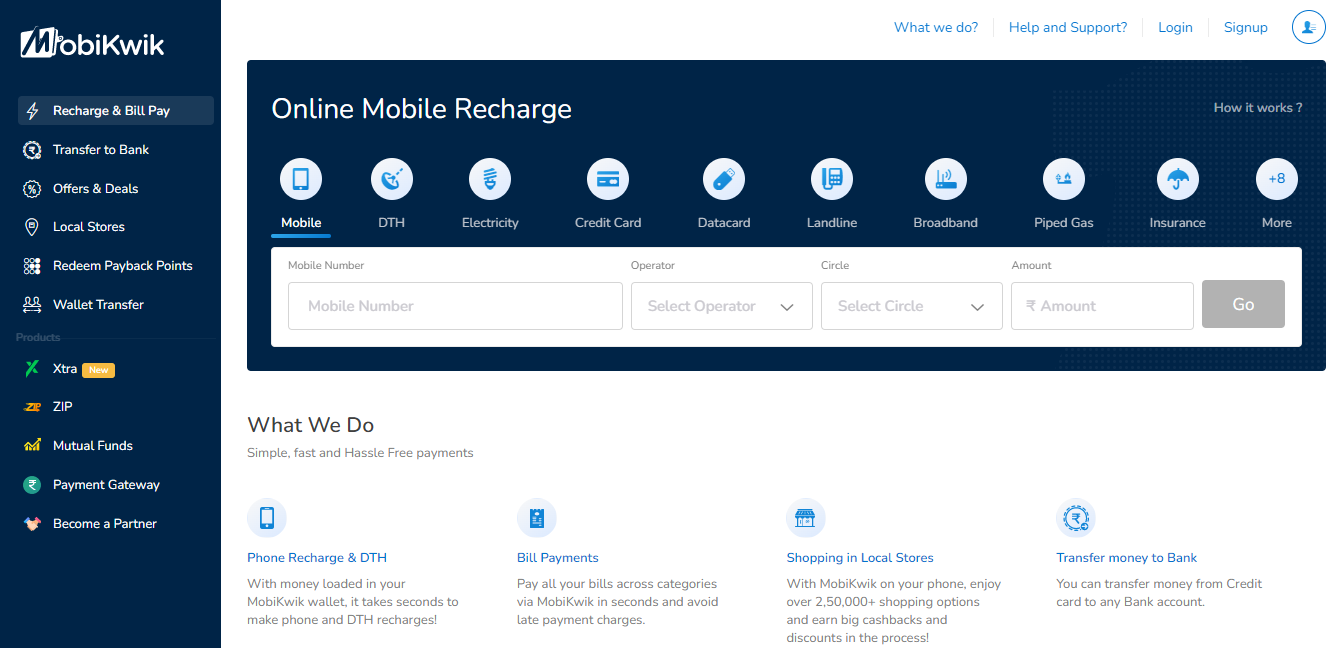Click the Signup link
This screenshot has width=1344, height=648.
click(x=1246, y=28)
